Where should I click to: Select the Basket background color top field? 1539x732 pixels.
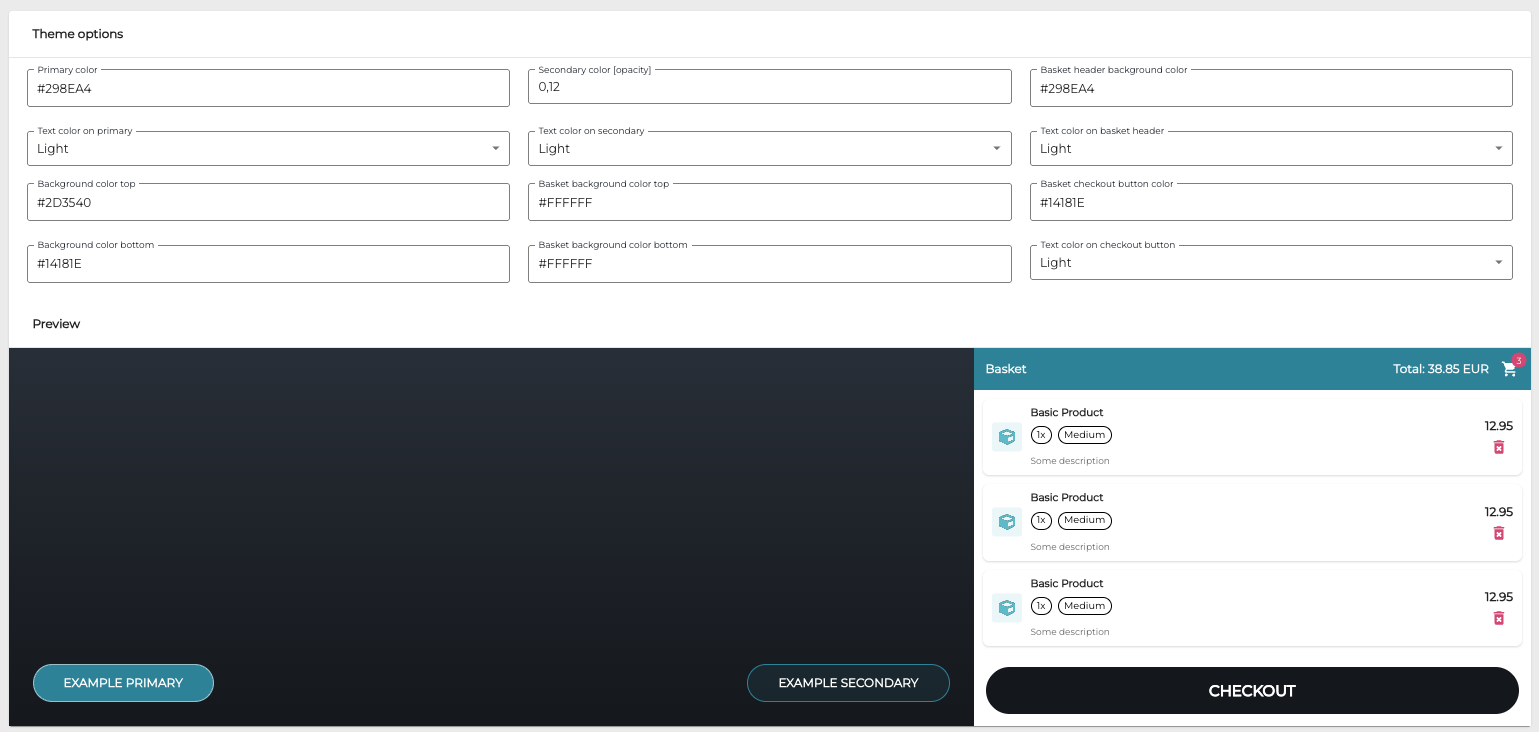pos(769,202)
